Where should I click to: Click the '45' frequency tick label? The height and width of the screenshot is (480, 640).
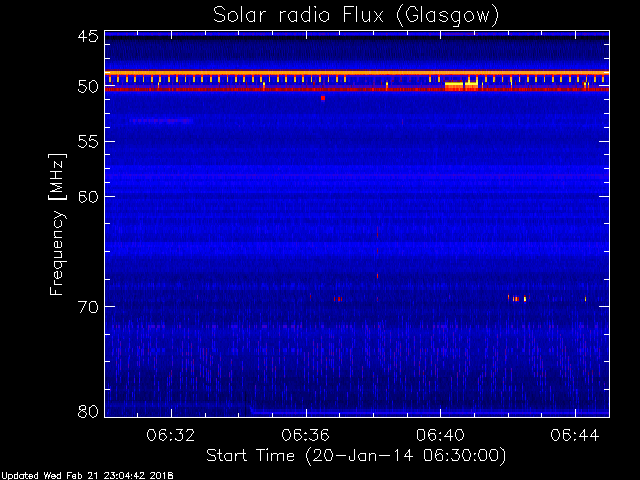point(88,37)
